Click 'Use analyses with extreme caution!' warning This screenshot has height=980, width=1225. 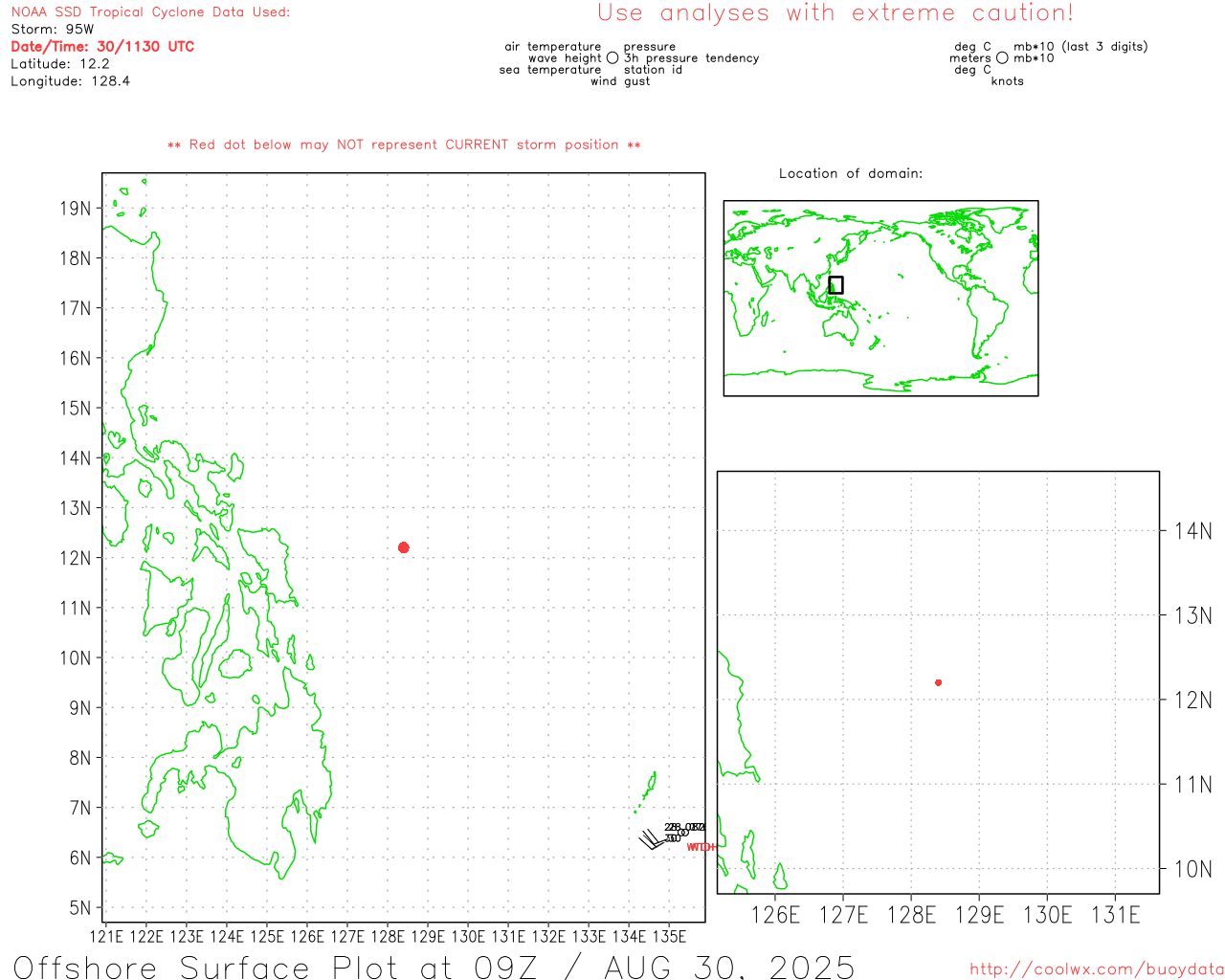pos(835,13)
